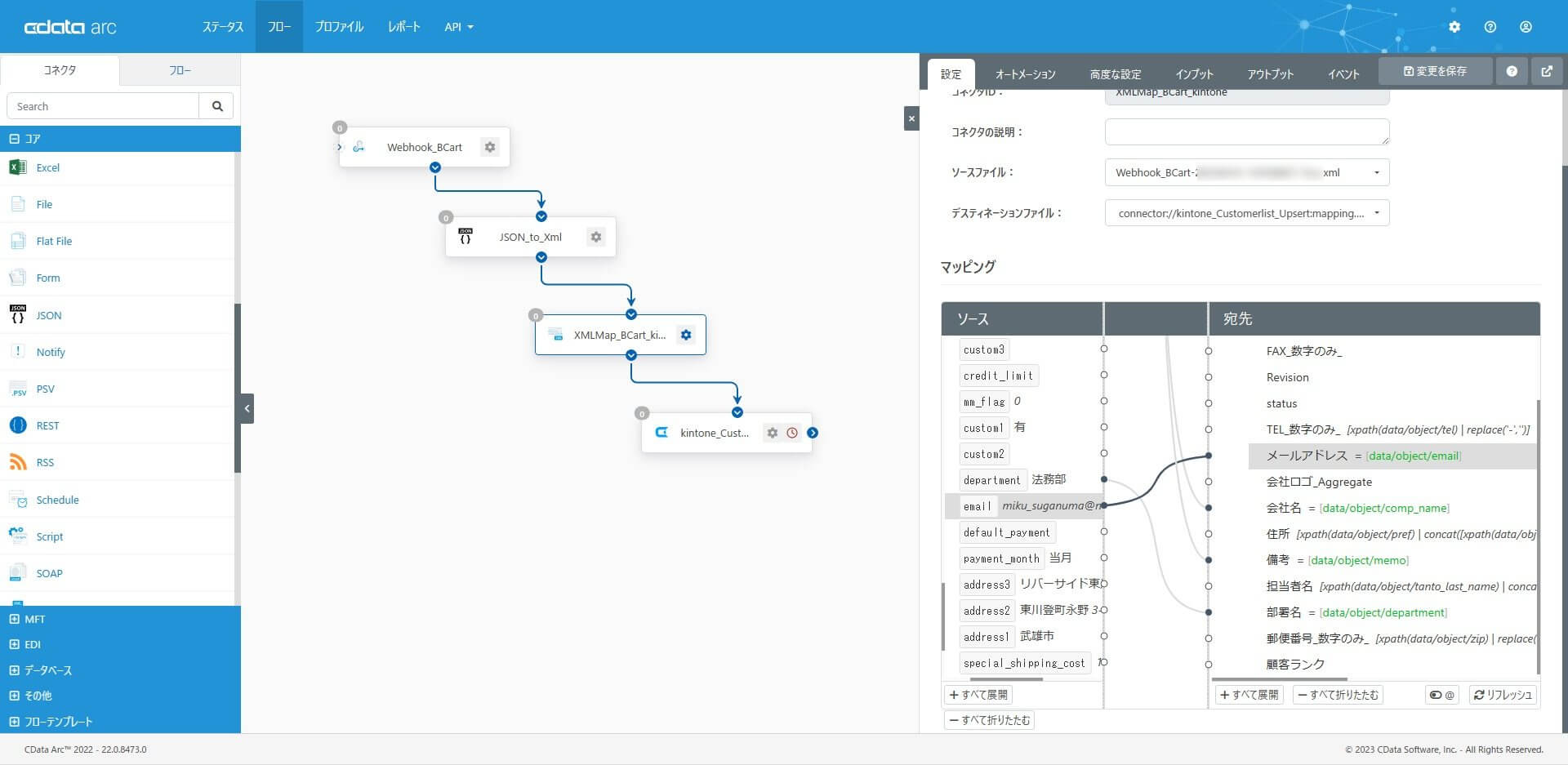Click the CData Arc logo
This screenshot has width=1568, height=765.
70,27
